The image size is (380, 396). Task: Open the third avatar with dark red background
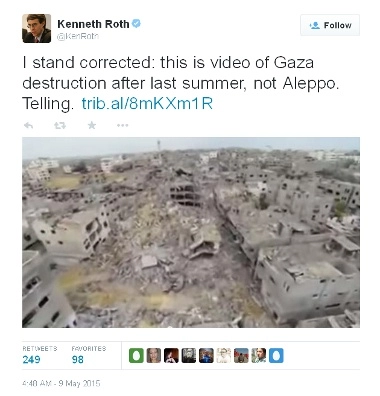(x=171, y=355)
